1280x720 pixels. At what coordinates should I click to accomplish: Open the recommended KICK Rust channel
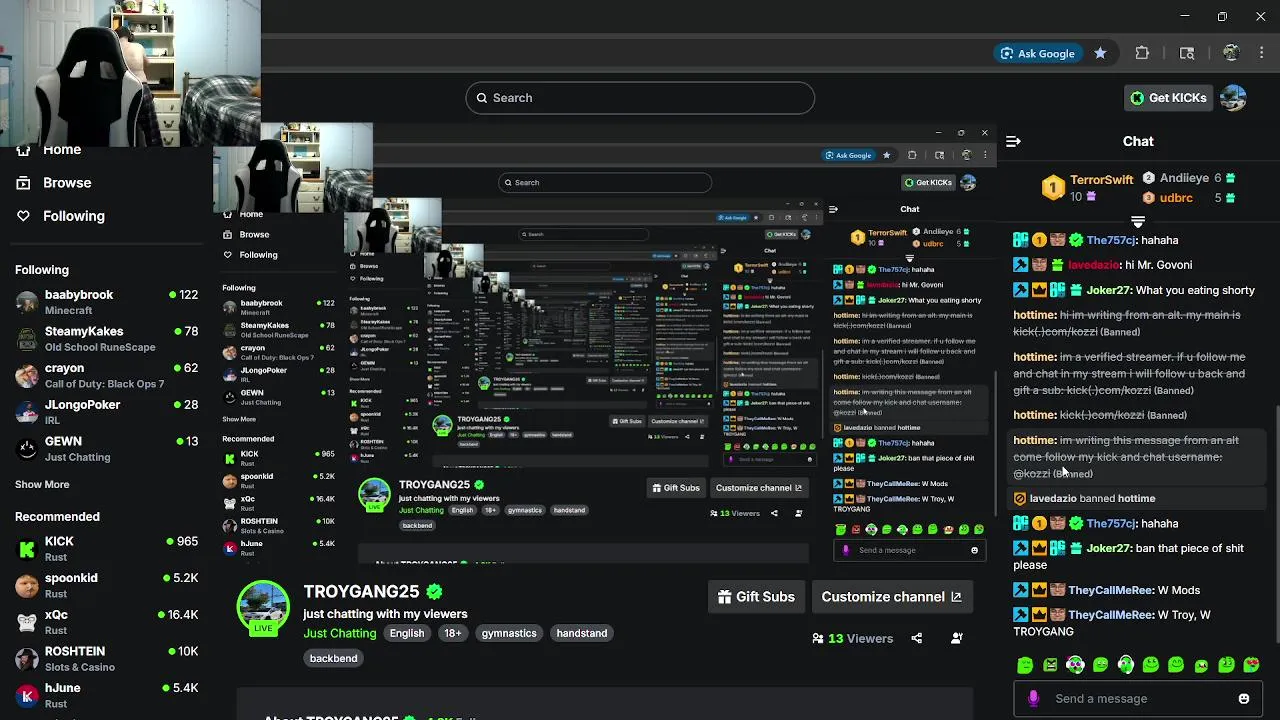point(106,548)
